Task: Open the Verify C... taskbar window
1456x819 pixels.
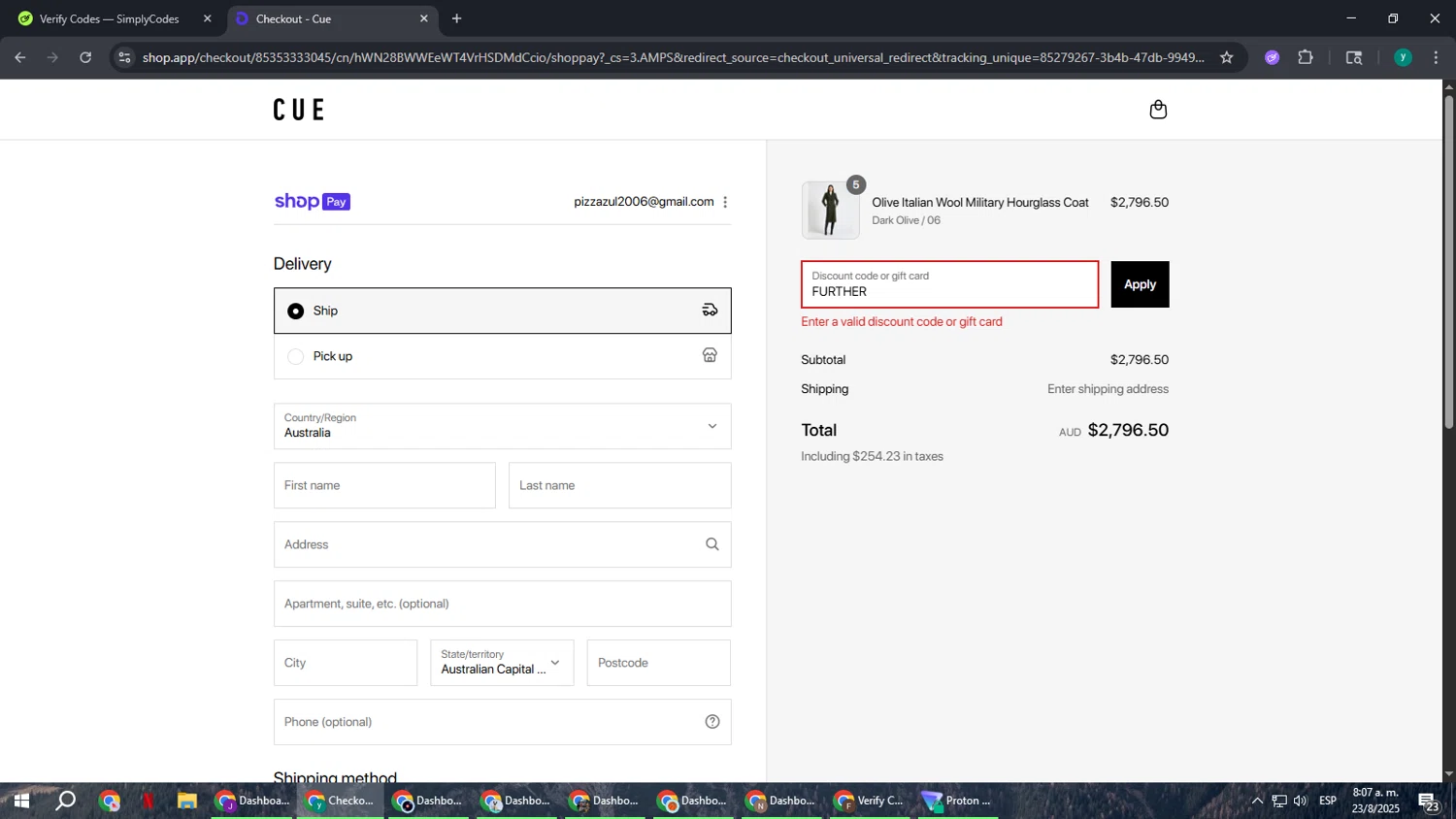Action: [871, 801]
